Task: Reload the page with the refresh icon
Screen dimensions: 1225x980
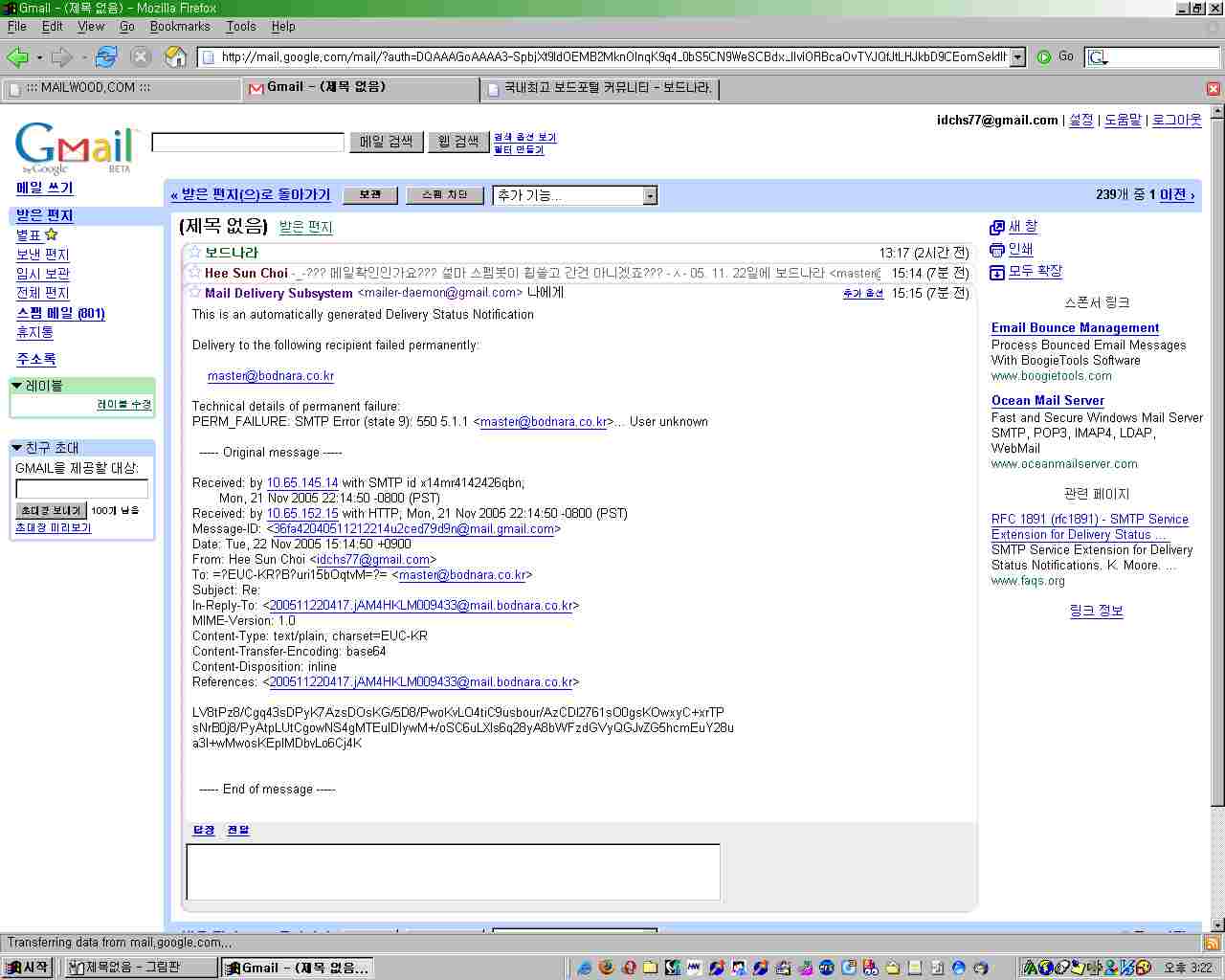Action: tap(106, 57)
